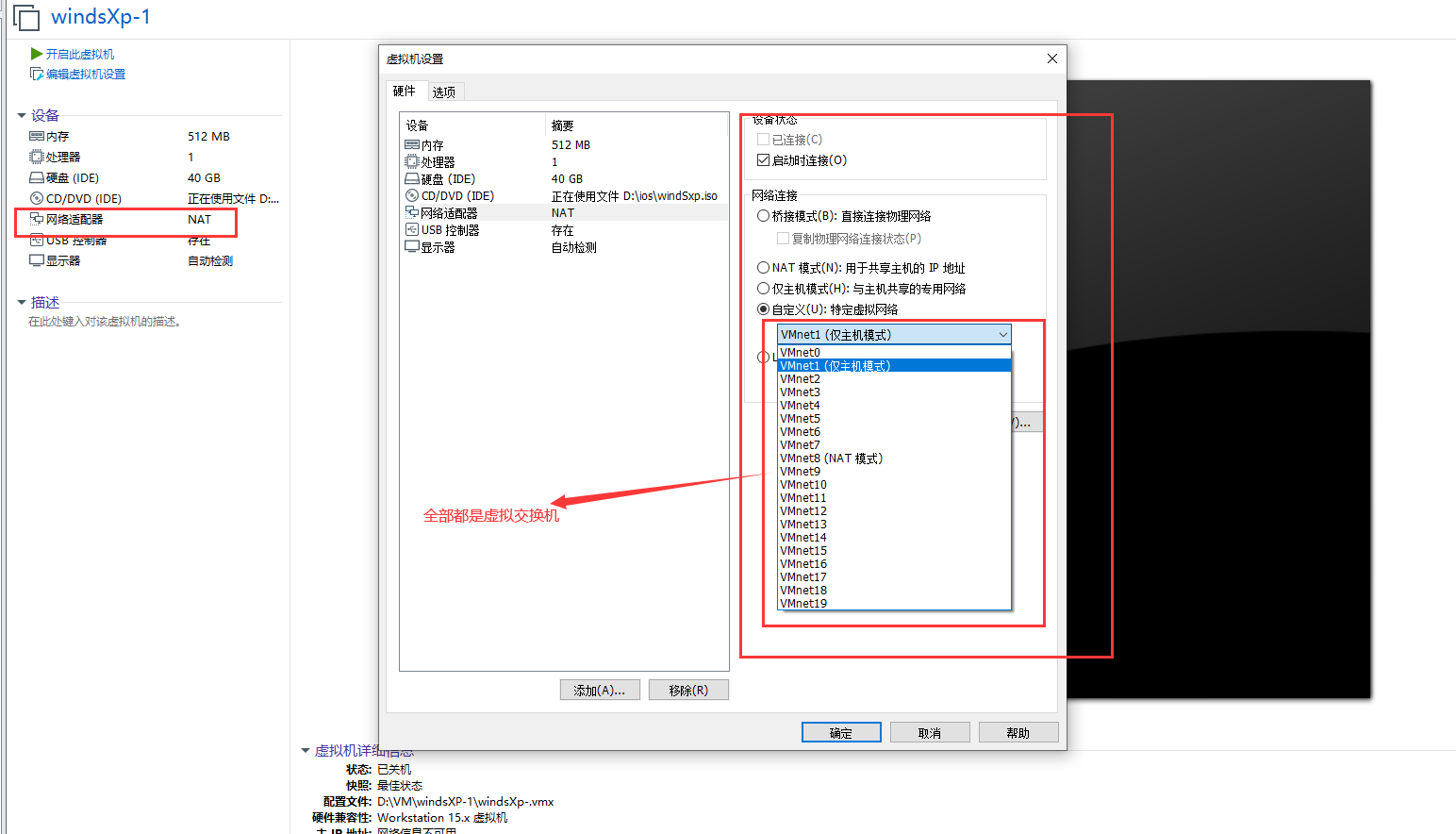Click the display icon in settings dialog list
This screenshot has height=834, width=1456.
[412, 246]
